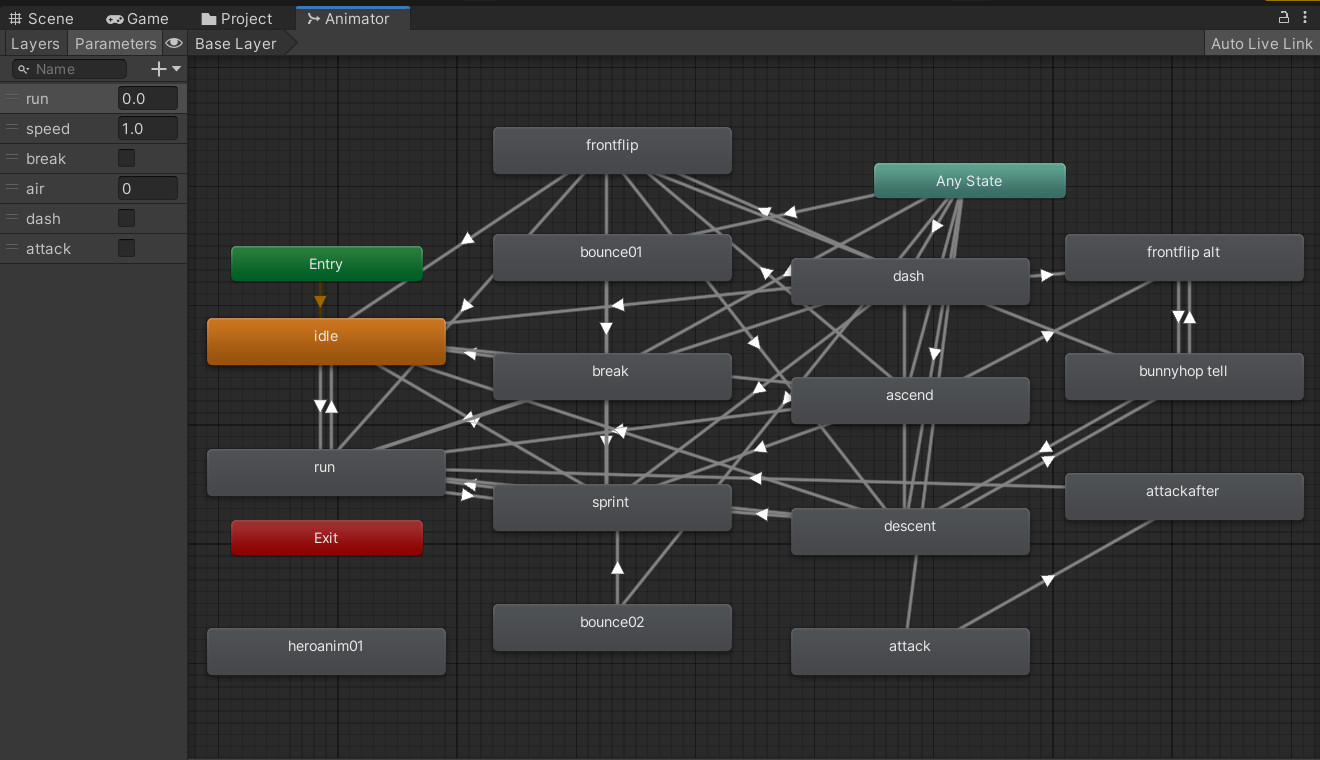
Task: Enable the attack parameter checkbox
Action: (x=126, y=248)
